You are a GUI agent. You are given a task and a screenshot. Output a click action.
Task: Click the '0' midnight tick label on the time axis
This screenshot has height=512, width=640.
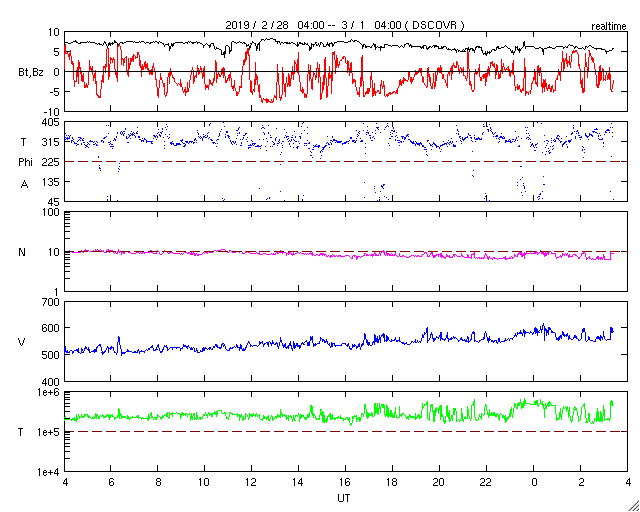click(534, 483)
